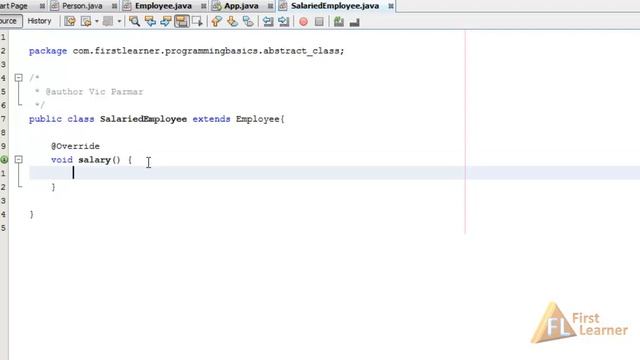Click line number 7 in gutter
Viewport: 640px width, 360px height.
tap(3, 119)
